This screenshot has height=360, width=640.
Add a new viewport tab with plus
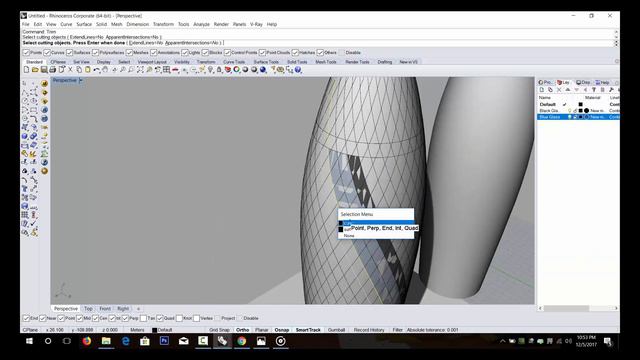(x=138, y=309)
